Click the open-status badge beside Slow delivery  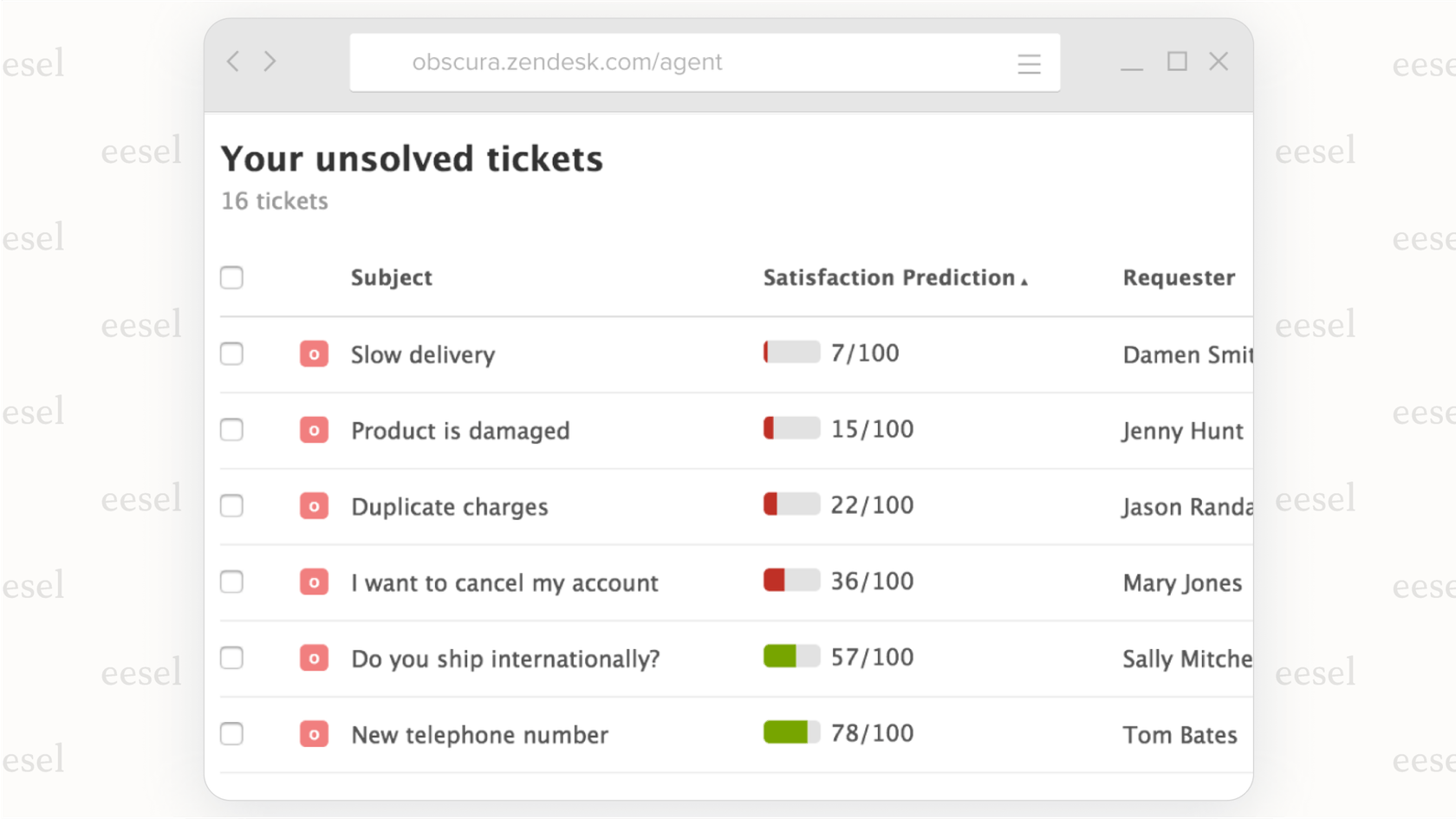pyautogui.click(x=313, y=354)
